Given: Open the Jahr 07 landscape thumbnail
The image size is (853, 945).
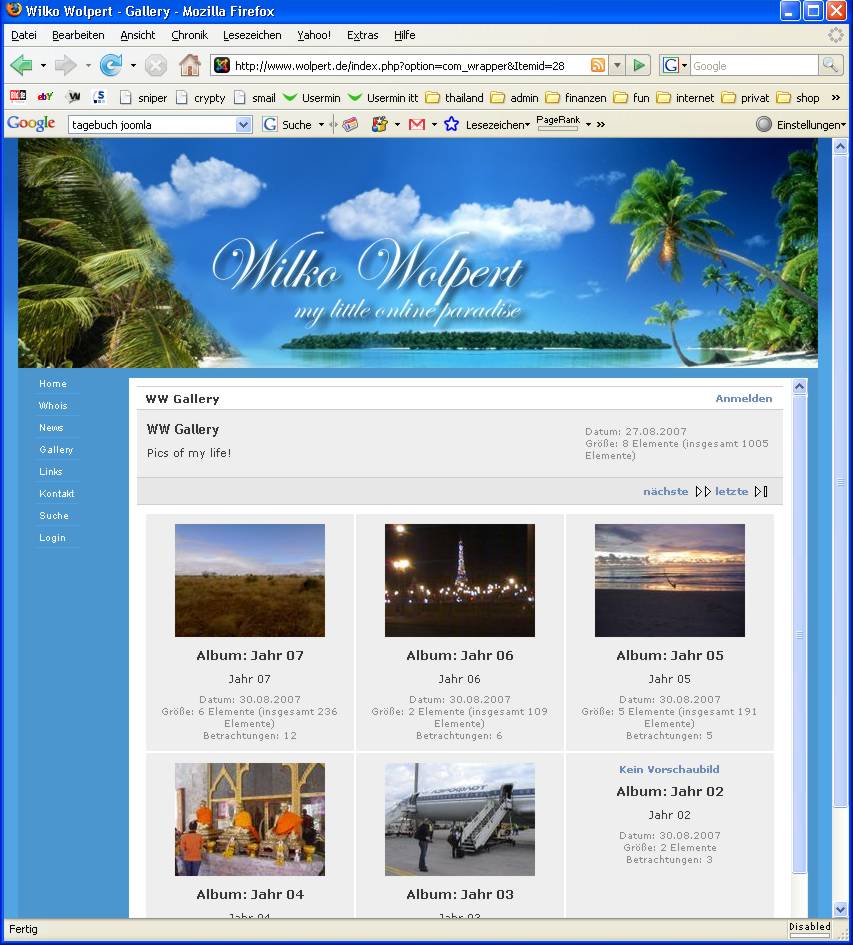Looking at the screenshot, I should (250, 580).
